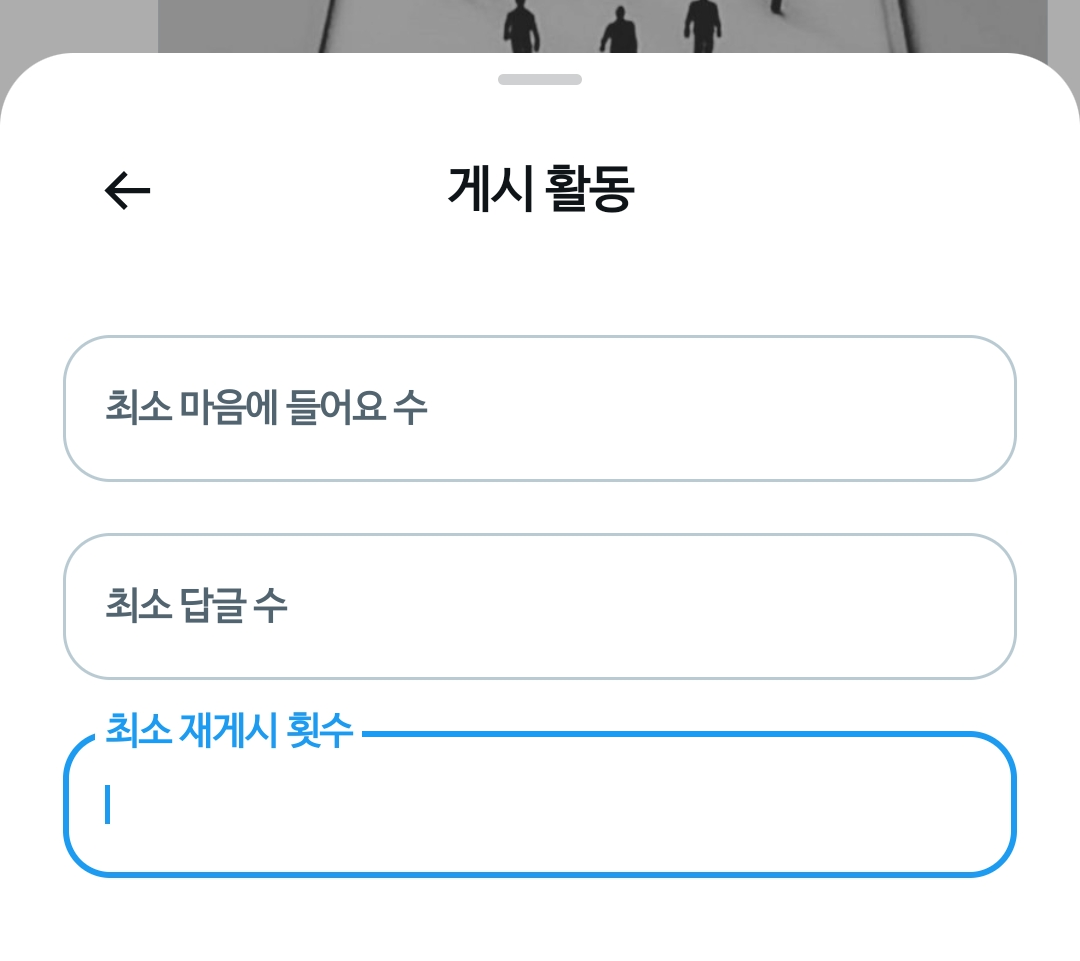This screenshot has width=1080, height=961.
Task: Focus the 최소 마음에 들어요 수 input field
Action: pyautogui.click(x=540, y=408)
